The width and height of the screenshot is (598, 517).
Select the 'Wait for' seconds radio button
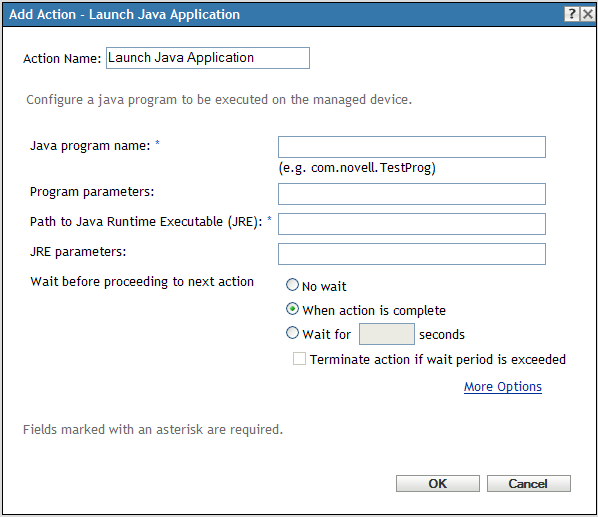[292, 333]
